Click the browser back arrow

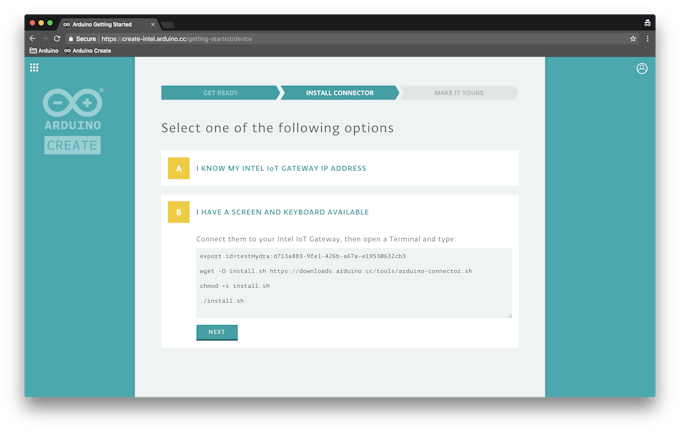(33, 39)
